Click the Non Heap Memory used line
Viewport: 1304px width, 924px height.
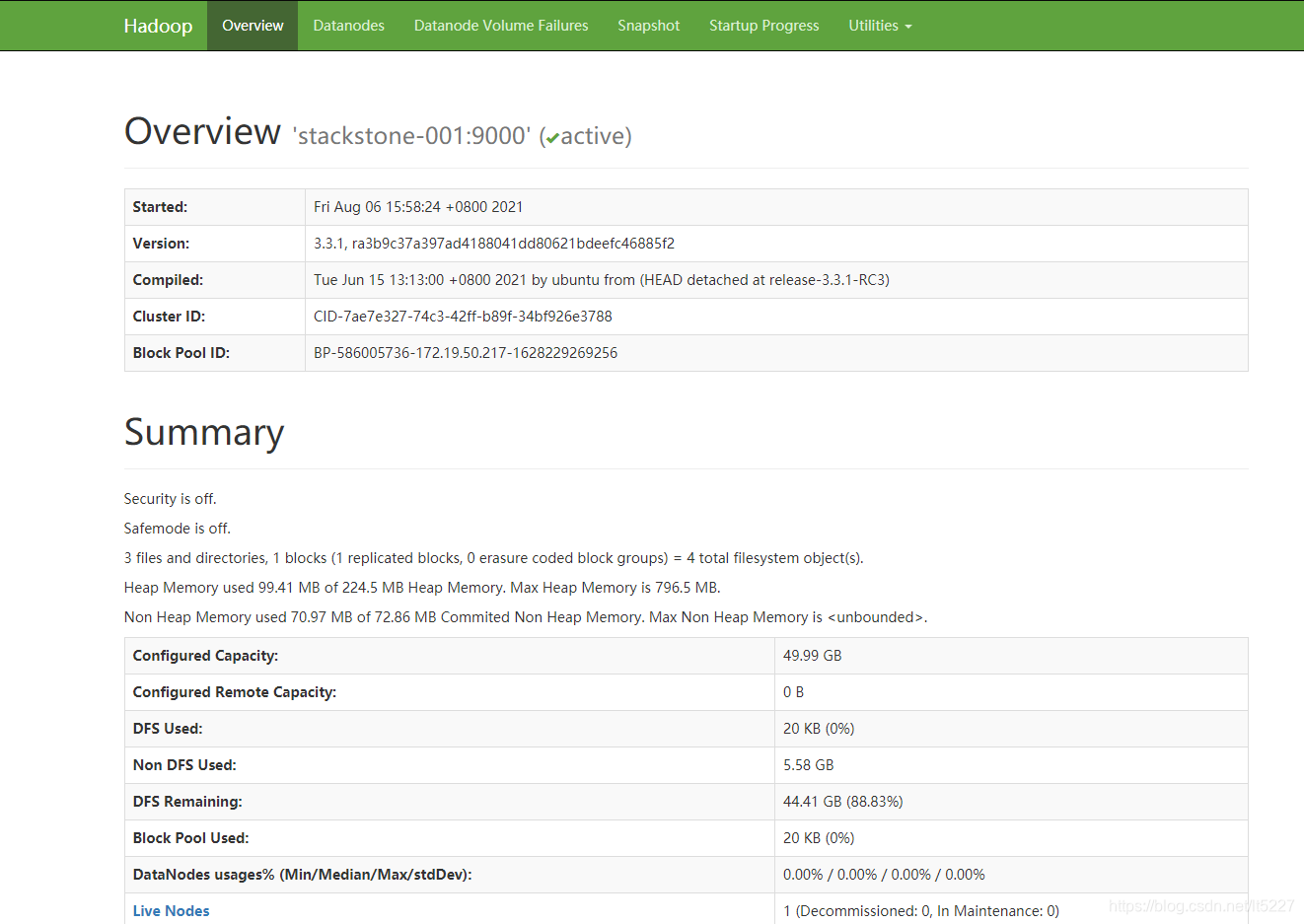[526, 617]
